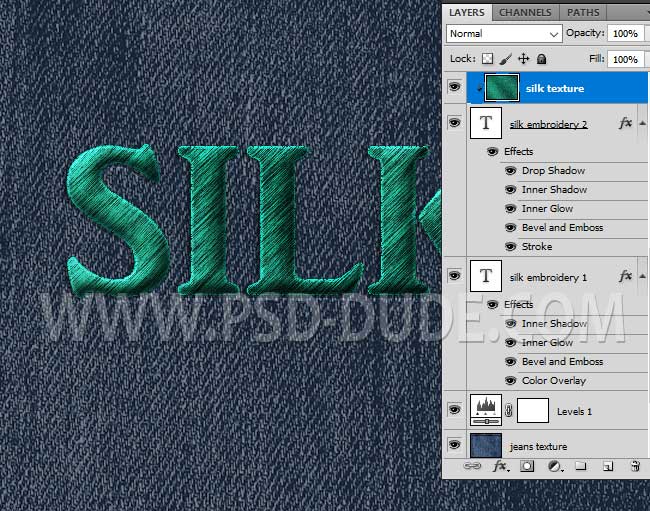Click the fx badge on silk embroidery 1
The width and height of the screenshot is (650, 511).
(625, 276)
